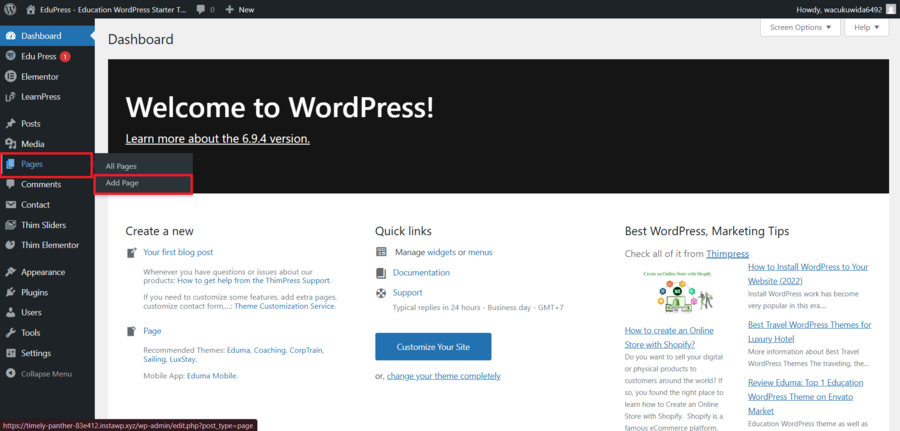Click the Posts pin icon in sidebar
Viewport: 900px width, 431px height.
(x=10, y=124)
